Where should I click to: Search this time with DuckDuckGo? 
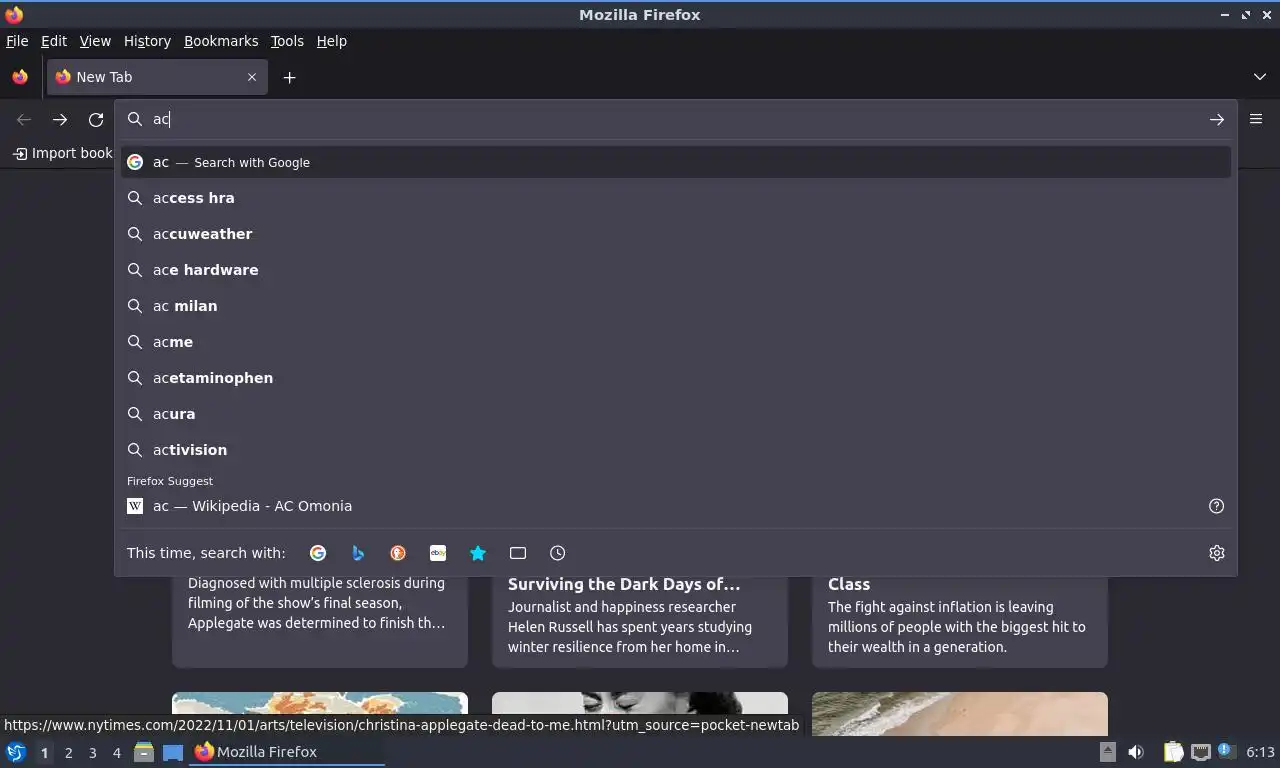point(398,553)
